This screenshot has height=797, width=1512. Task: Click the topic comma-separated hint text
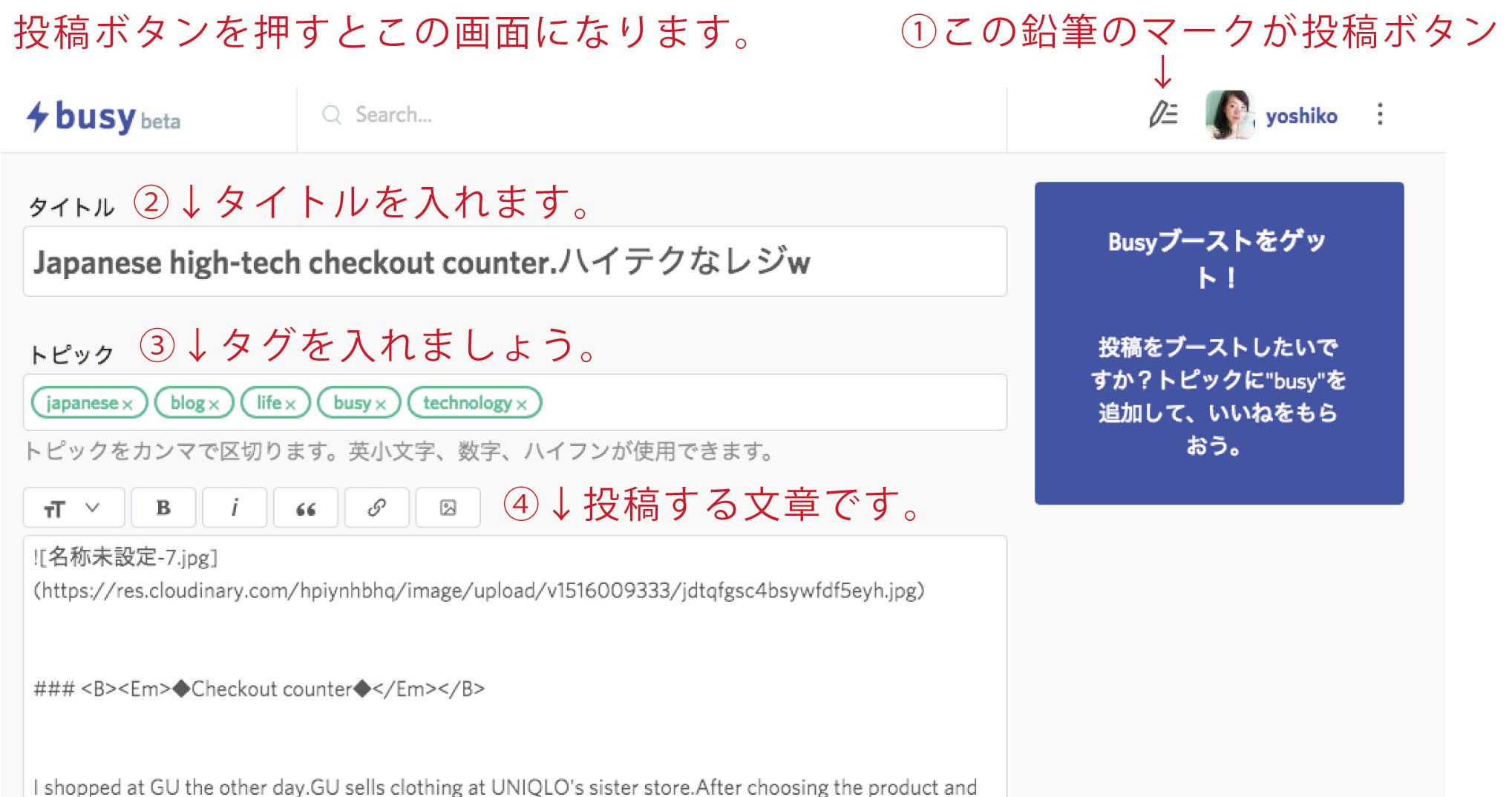coord(399,450)
